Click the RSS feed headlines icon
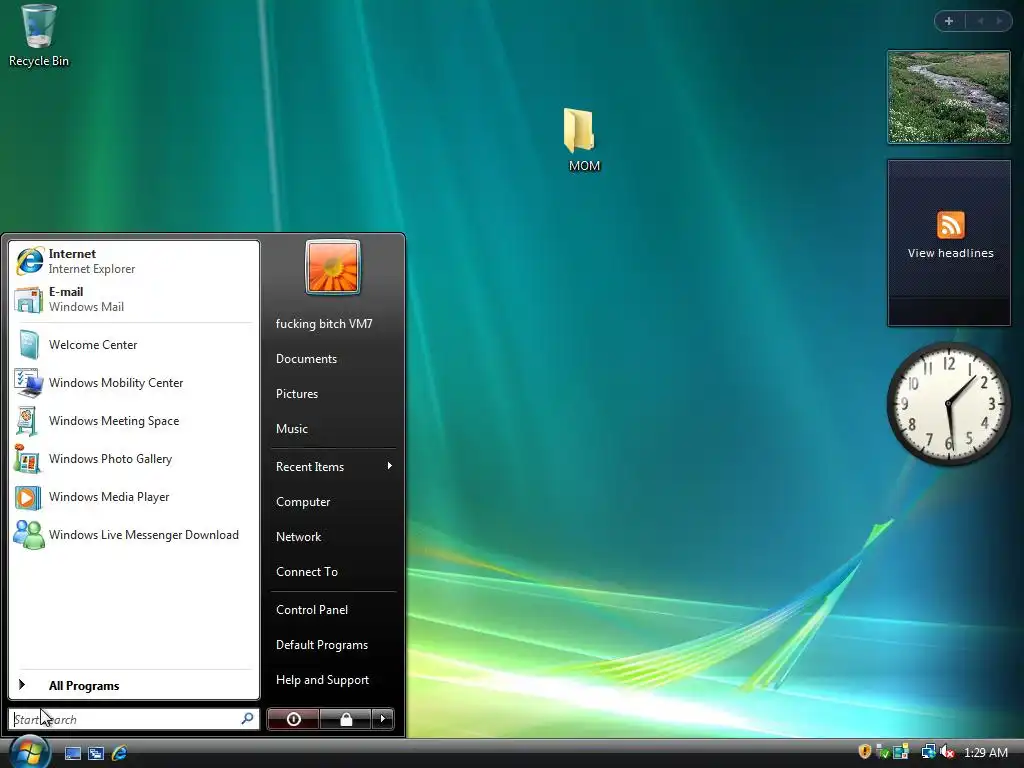The width and height of the screenshot is (1024, 768). 950,225
